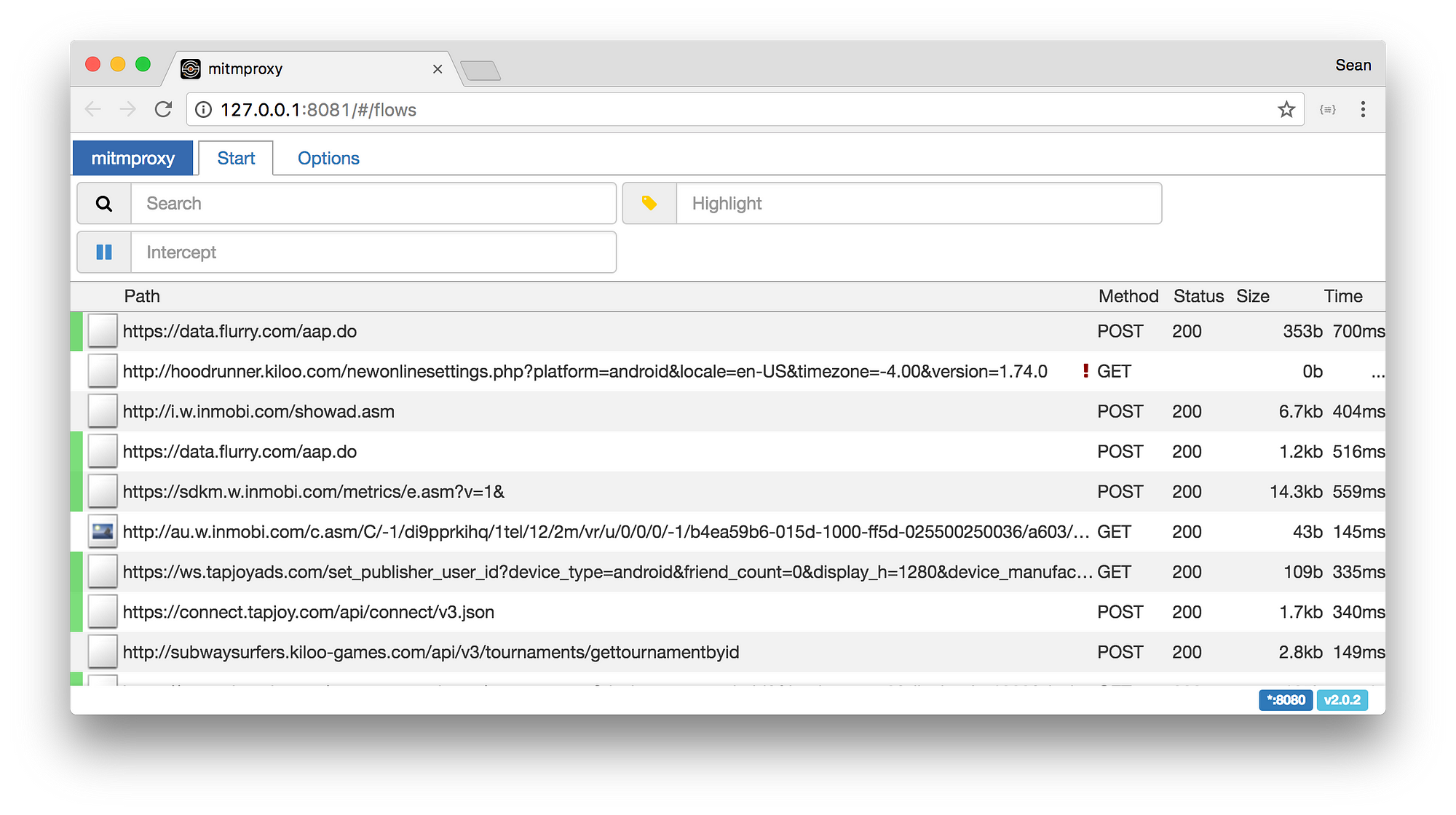Close the mitmproxy browser tab
The width and height of the screenshot is (1456, 815).
438,69
